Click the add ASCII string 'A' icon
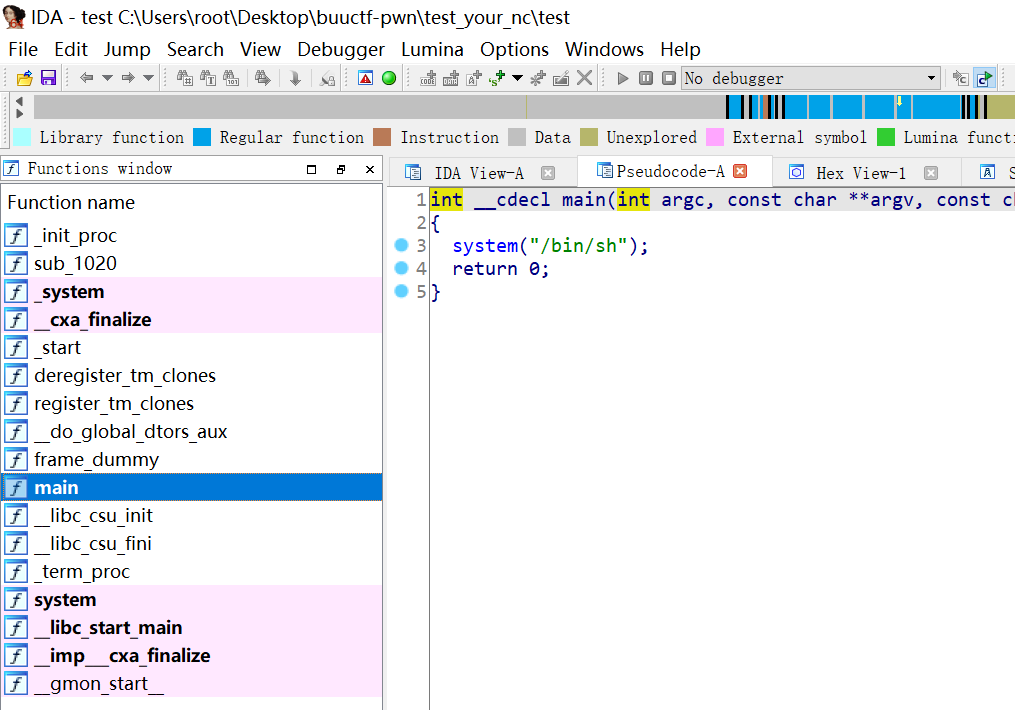Viewport: 1015px width, 710px height. coord(474,78)
